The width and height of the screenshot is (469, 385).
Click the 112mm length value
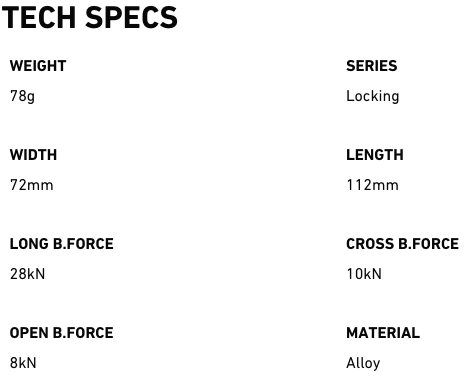click(x=373, y=185)
